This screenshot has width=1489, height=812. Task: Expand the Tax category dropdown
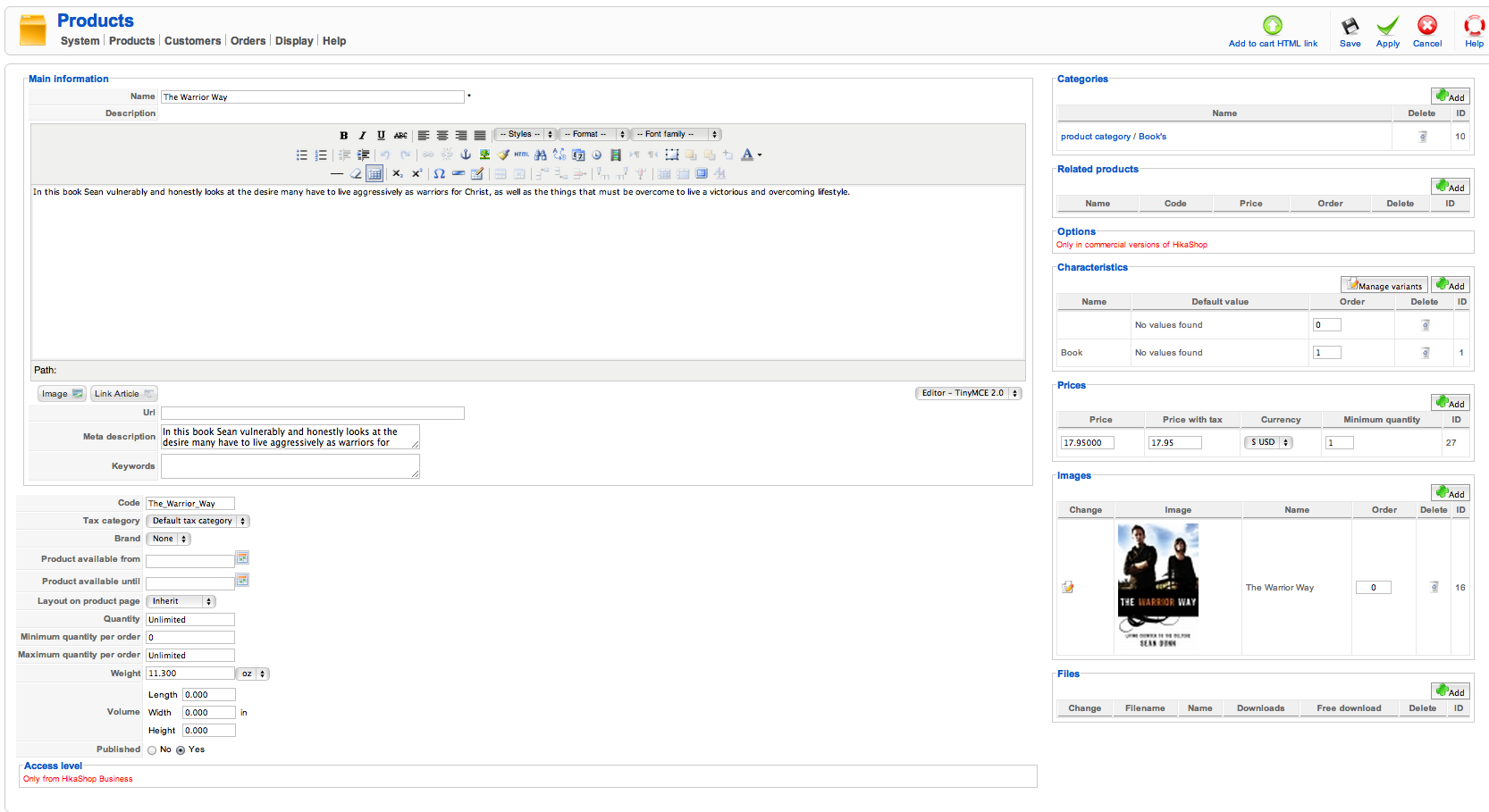click(198, 521)
